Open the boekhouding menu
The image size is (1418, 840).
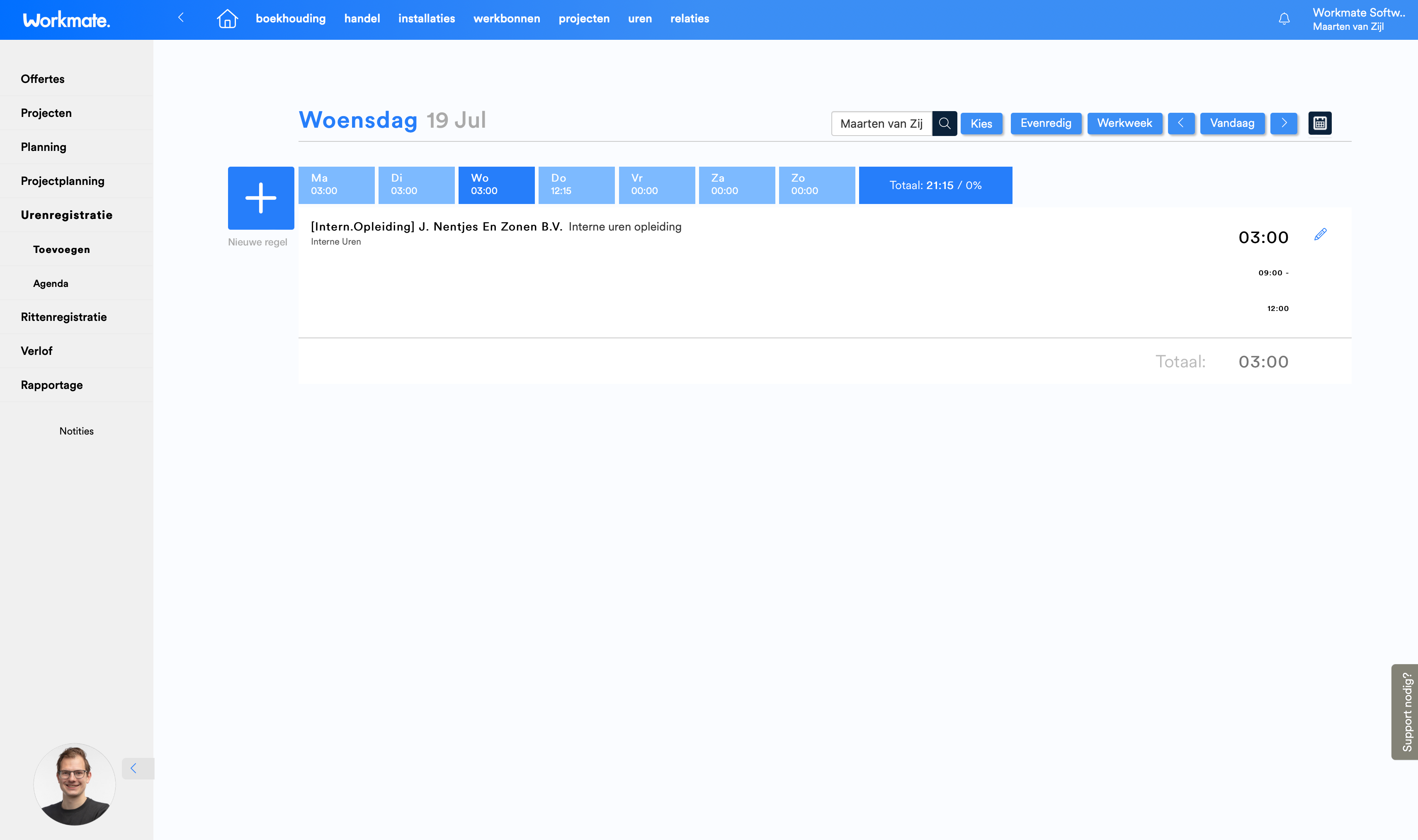pos(290,19)
